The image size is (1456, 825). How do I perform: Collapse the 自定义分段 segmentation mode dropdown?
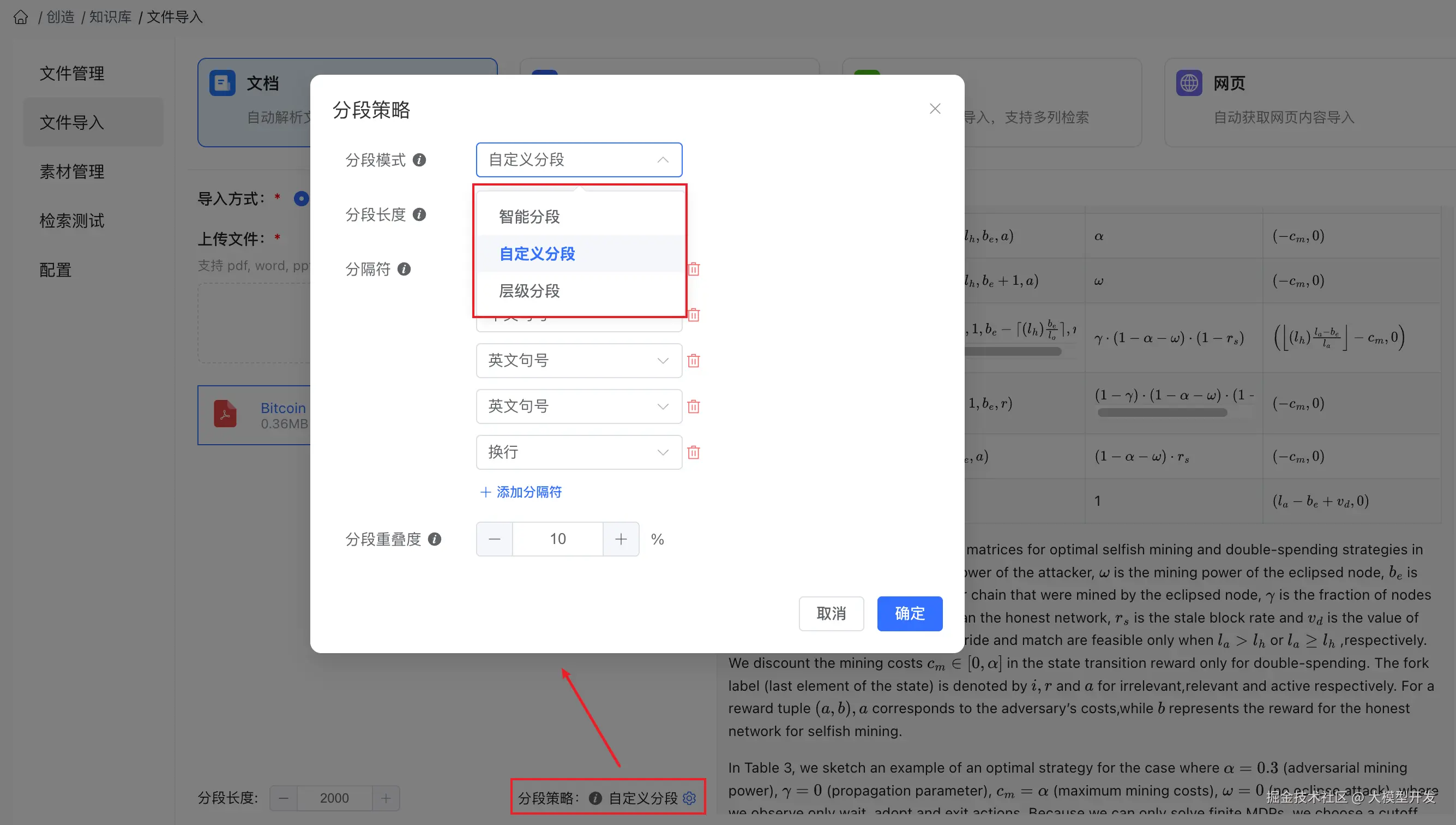tap(662, 160)
